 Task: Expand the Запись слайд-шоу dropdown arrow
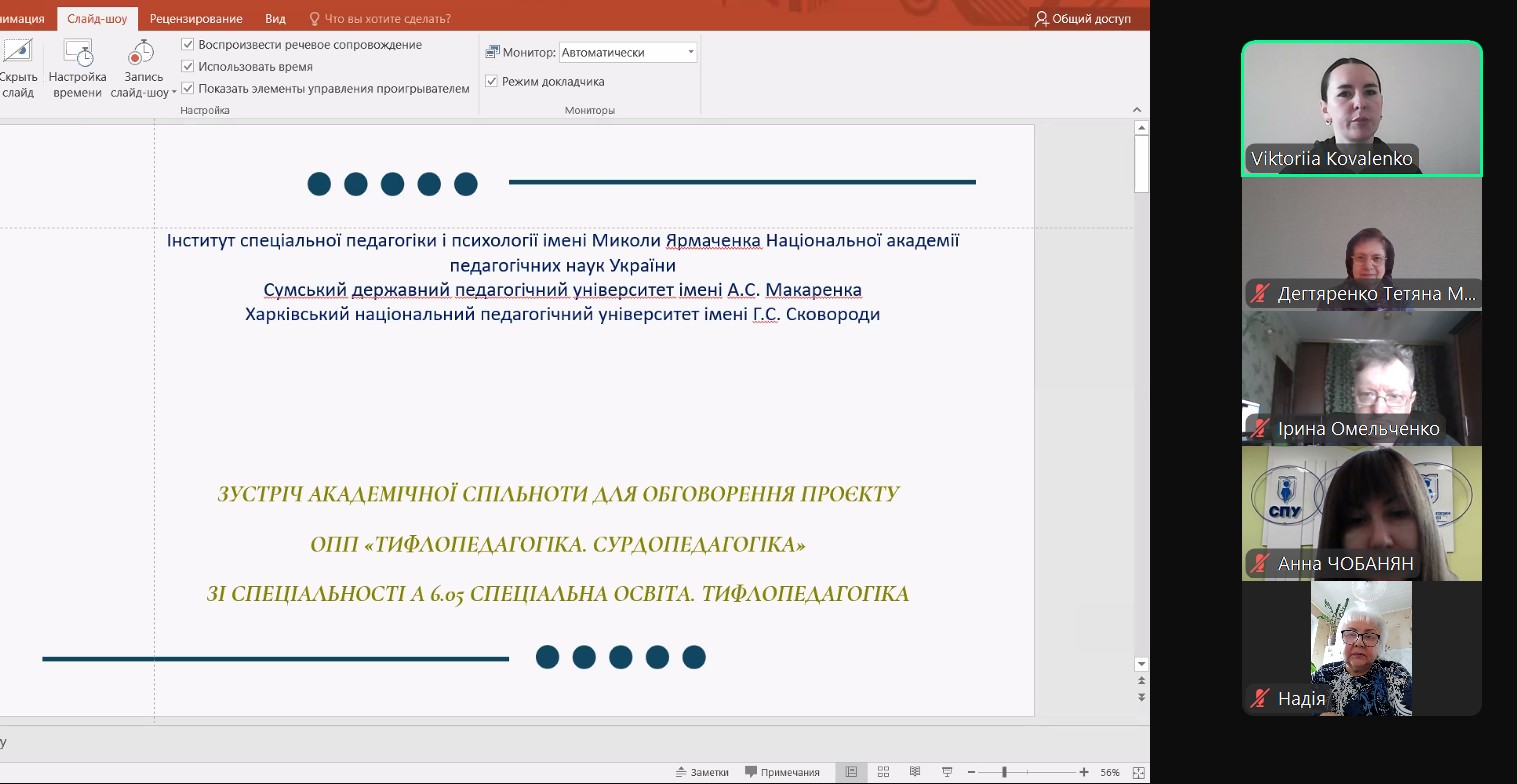pyautogui.click(x=174, y=93)
